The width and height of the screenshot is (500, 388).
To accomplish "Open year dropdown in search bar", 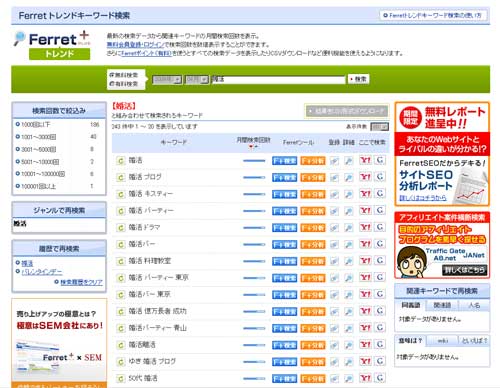I will click(x=167, y=79).
